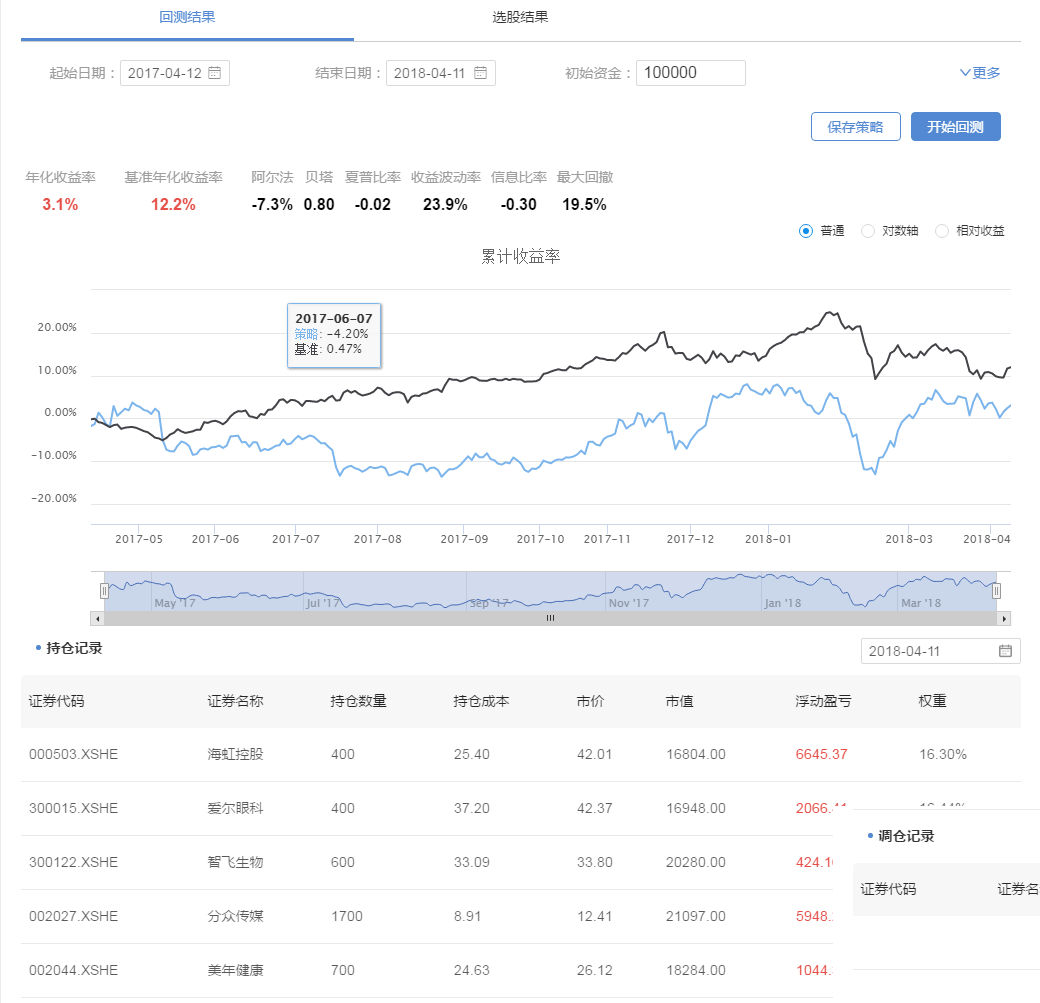Click the chart scrollbar right arrow
The image size is (1040, 1003).
click(1005, 618)
